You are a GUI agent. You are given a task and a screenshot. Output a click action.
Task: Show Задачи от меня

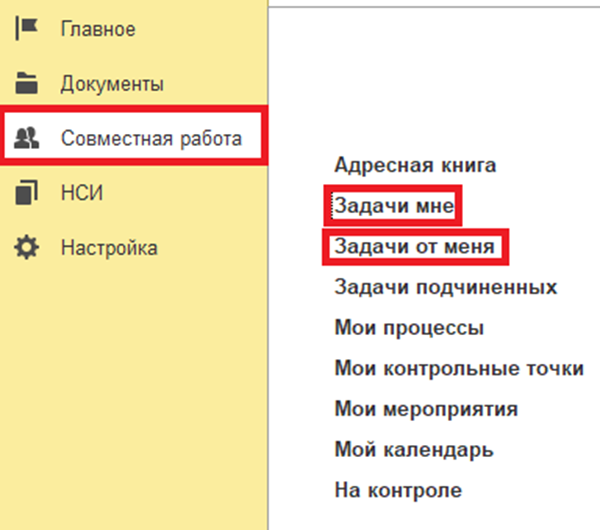tap(415, 247)
